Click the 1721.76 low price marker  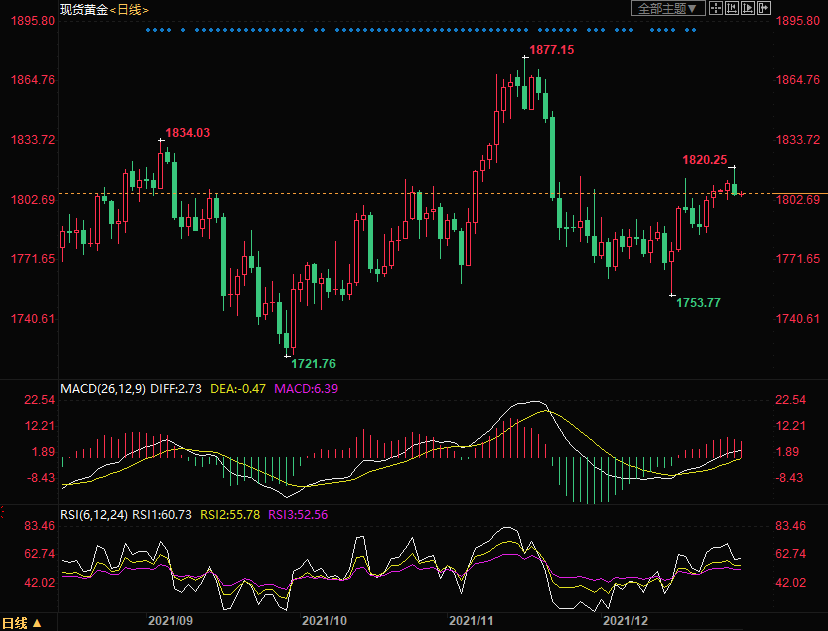pos(313,363)
